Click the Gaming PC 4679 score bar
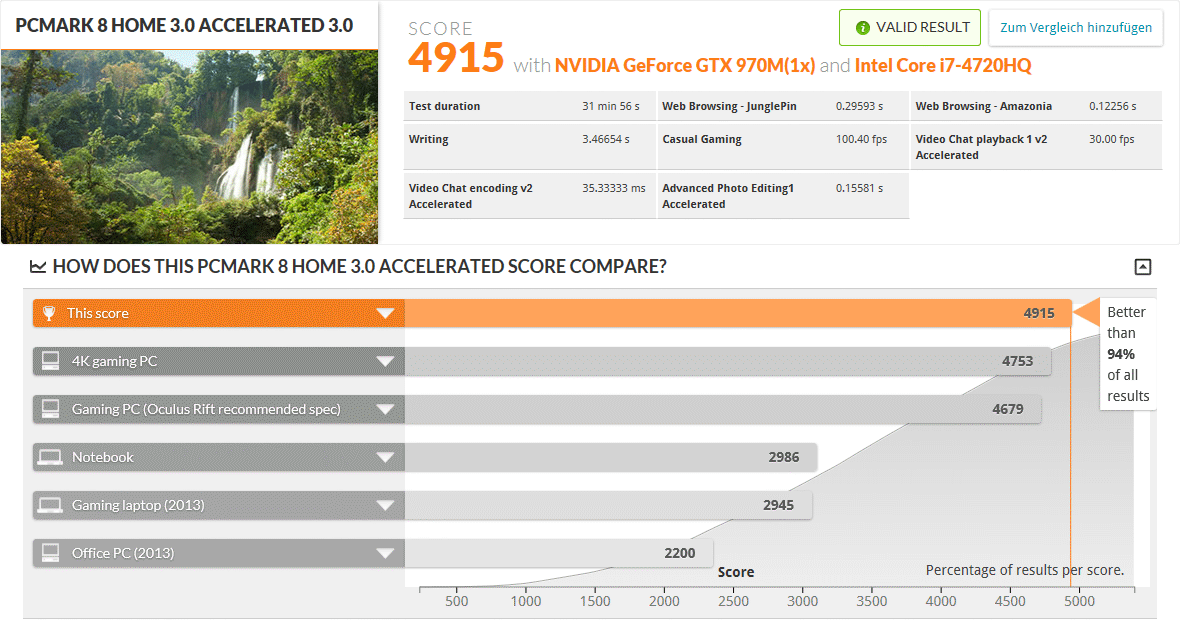This screenshot has height=620, width=1180. [723, 409]
